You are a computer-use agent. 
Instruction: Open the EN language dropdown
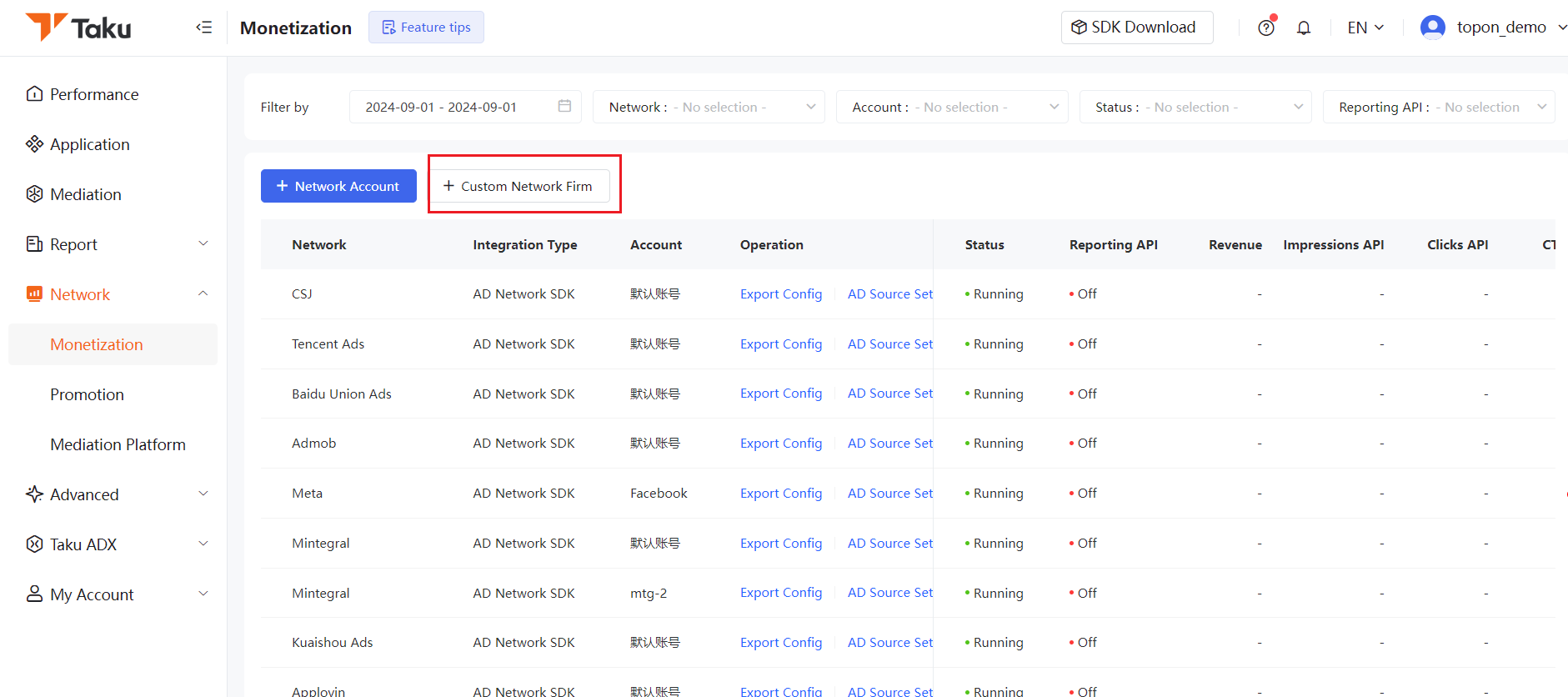tap(1365, 28)
